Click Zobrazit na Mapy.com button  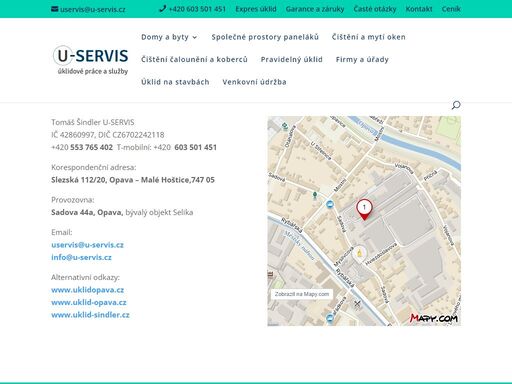(302, 294)
